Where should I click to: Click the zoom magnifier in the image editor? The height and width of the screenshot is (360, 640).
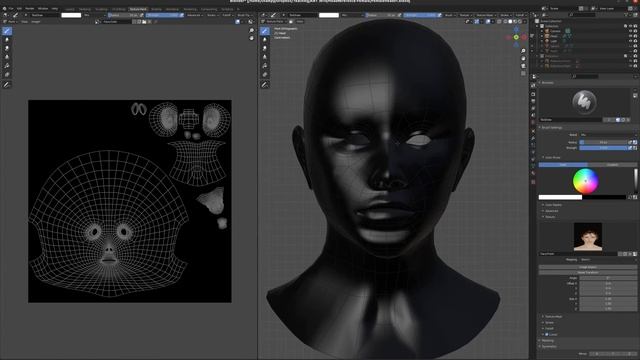coord(251,31)
